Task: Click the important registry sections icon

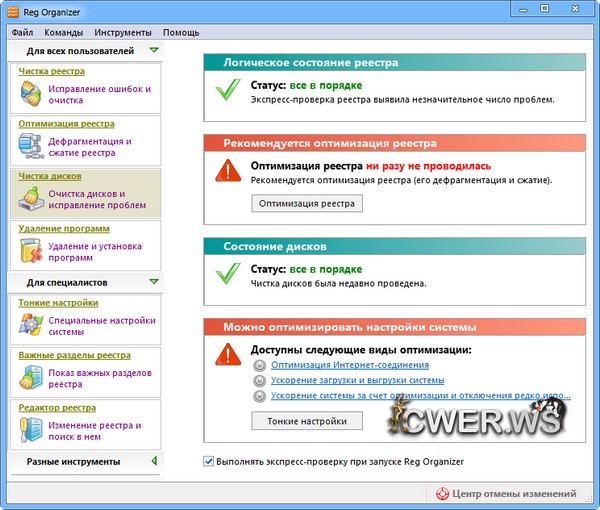Action: point(31,378)
